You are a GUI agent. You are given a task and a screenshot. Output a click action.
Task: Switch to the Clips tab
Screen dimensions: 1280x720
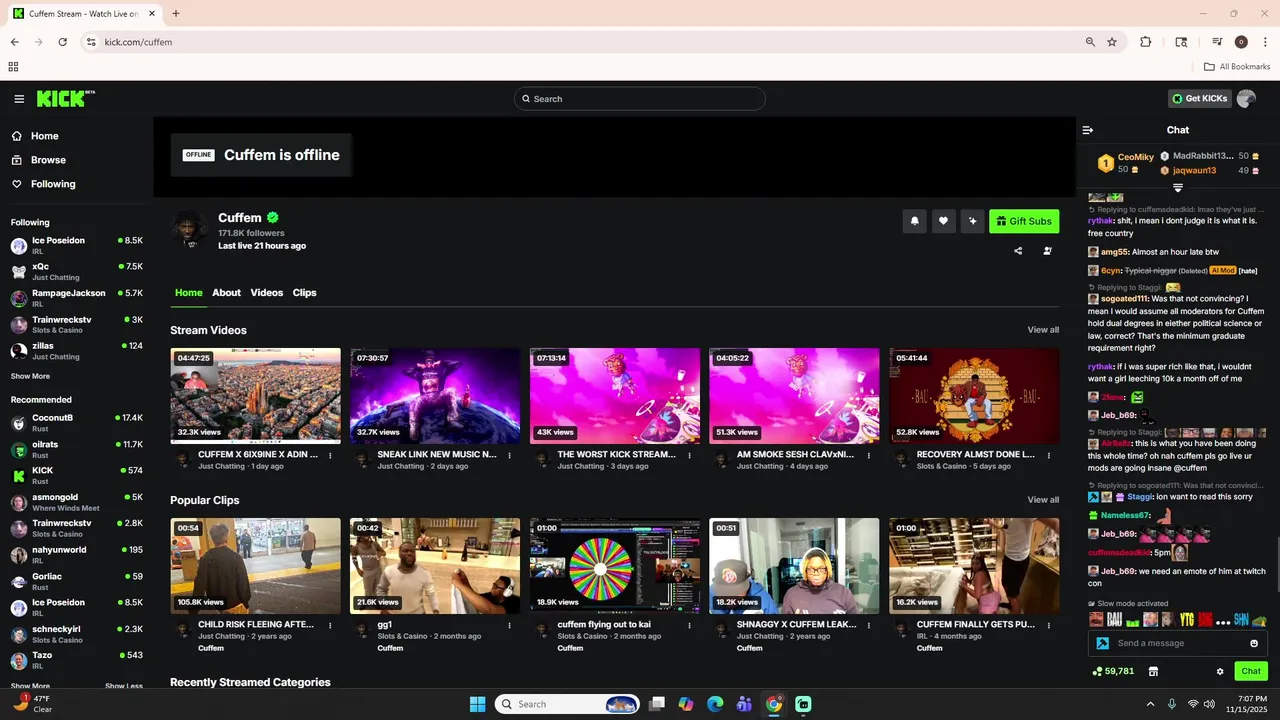[305, 293]
